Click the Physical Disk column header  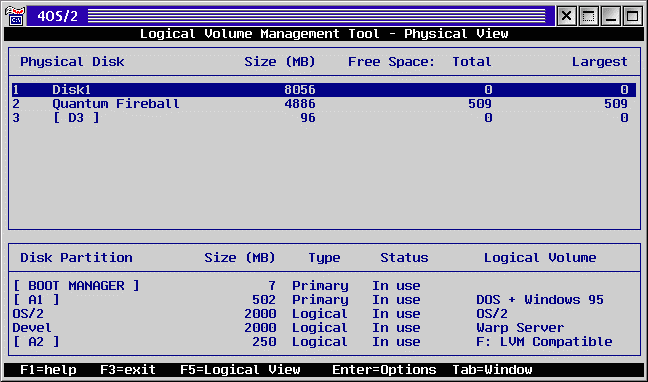[x=72, y=62]
